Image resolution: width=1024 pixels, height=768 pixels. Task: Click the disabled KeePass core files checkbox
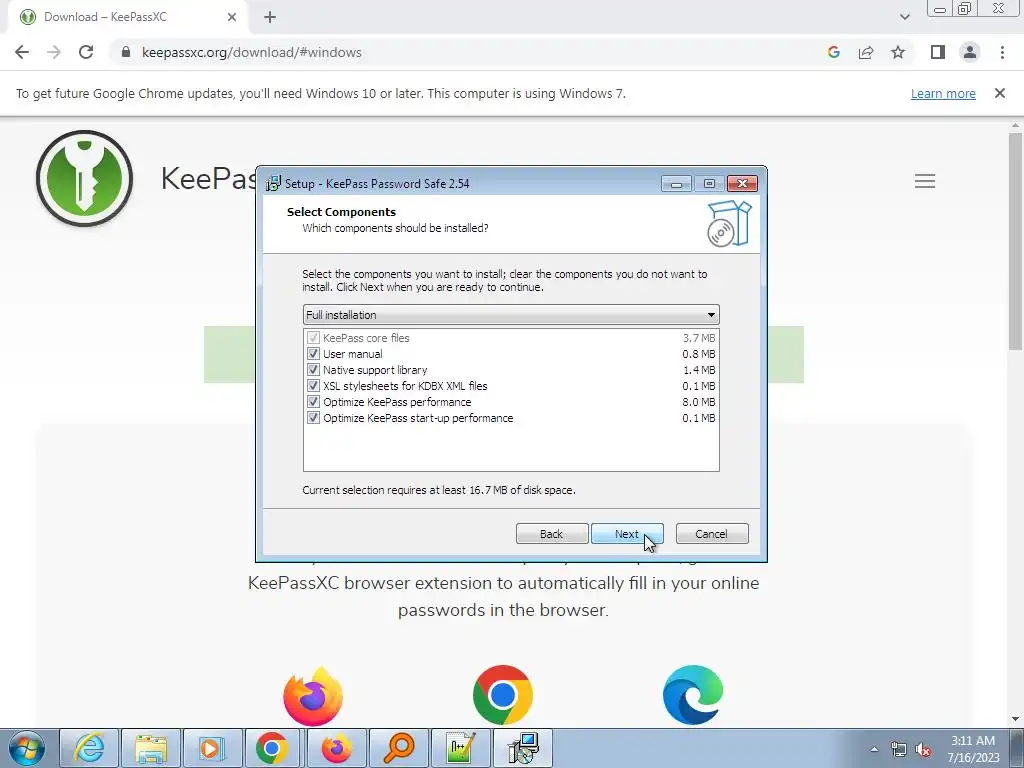pyautogui.click(x=313, y=338)
